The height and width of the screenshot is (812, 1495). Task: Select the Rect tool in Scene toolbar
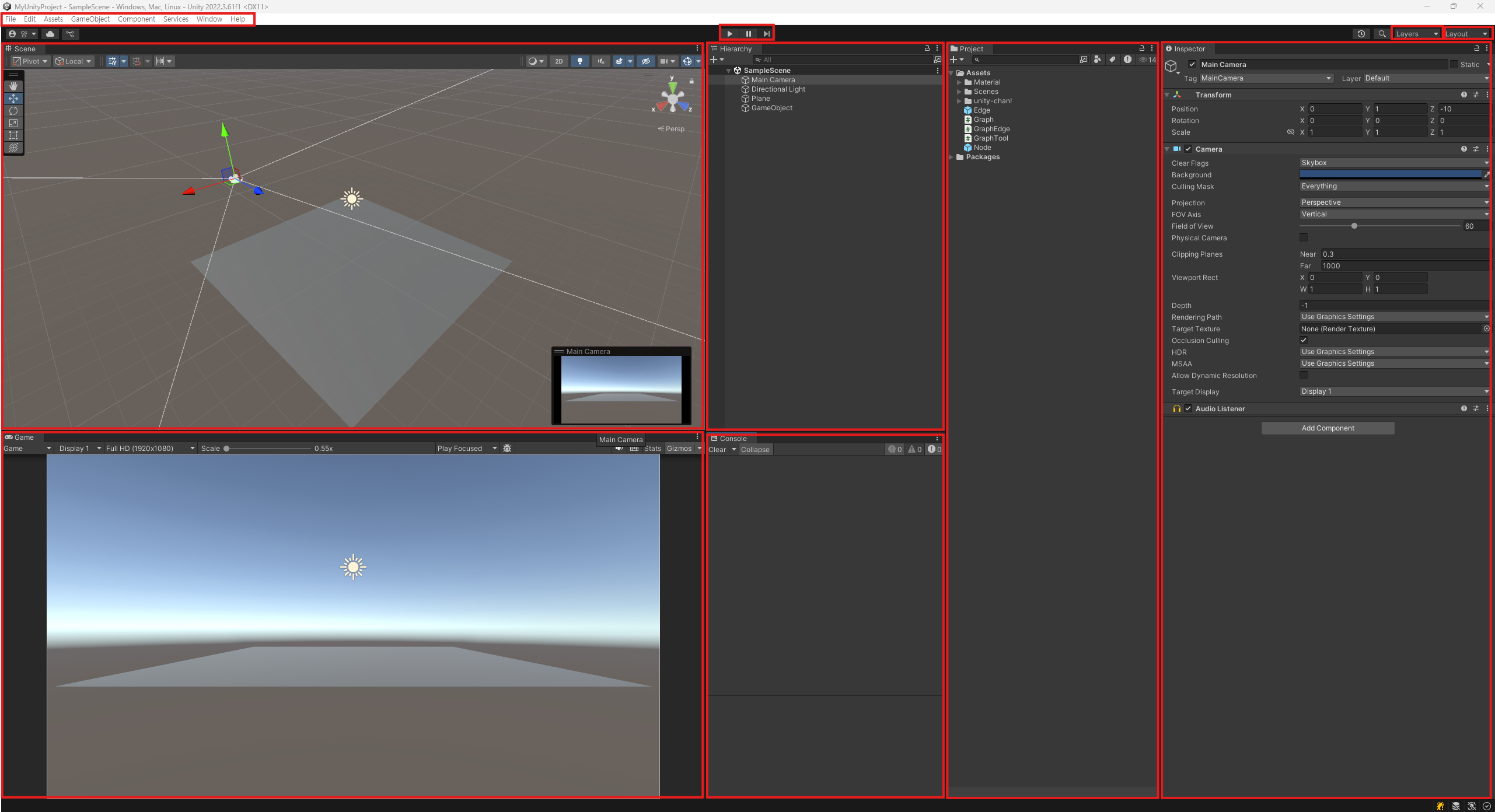point(13,135)
